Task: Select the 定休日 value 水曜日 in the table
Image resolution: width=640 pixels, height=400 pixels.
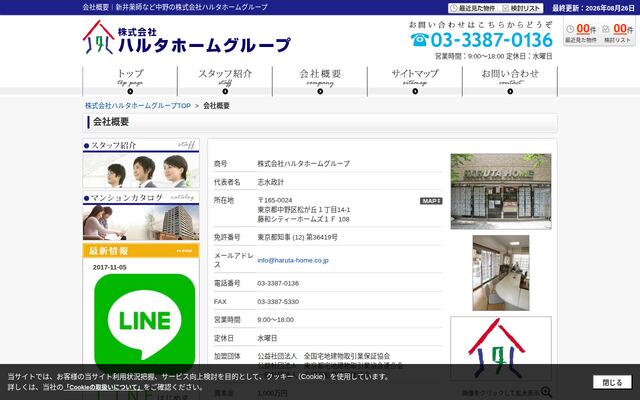Action: coord(267,338)
